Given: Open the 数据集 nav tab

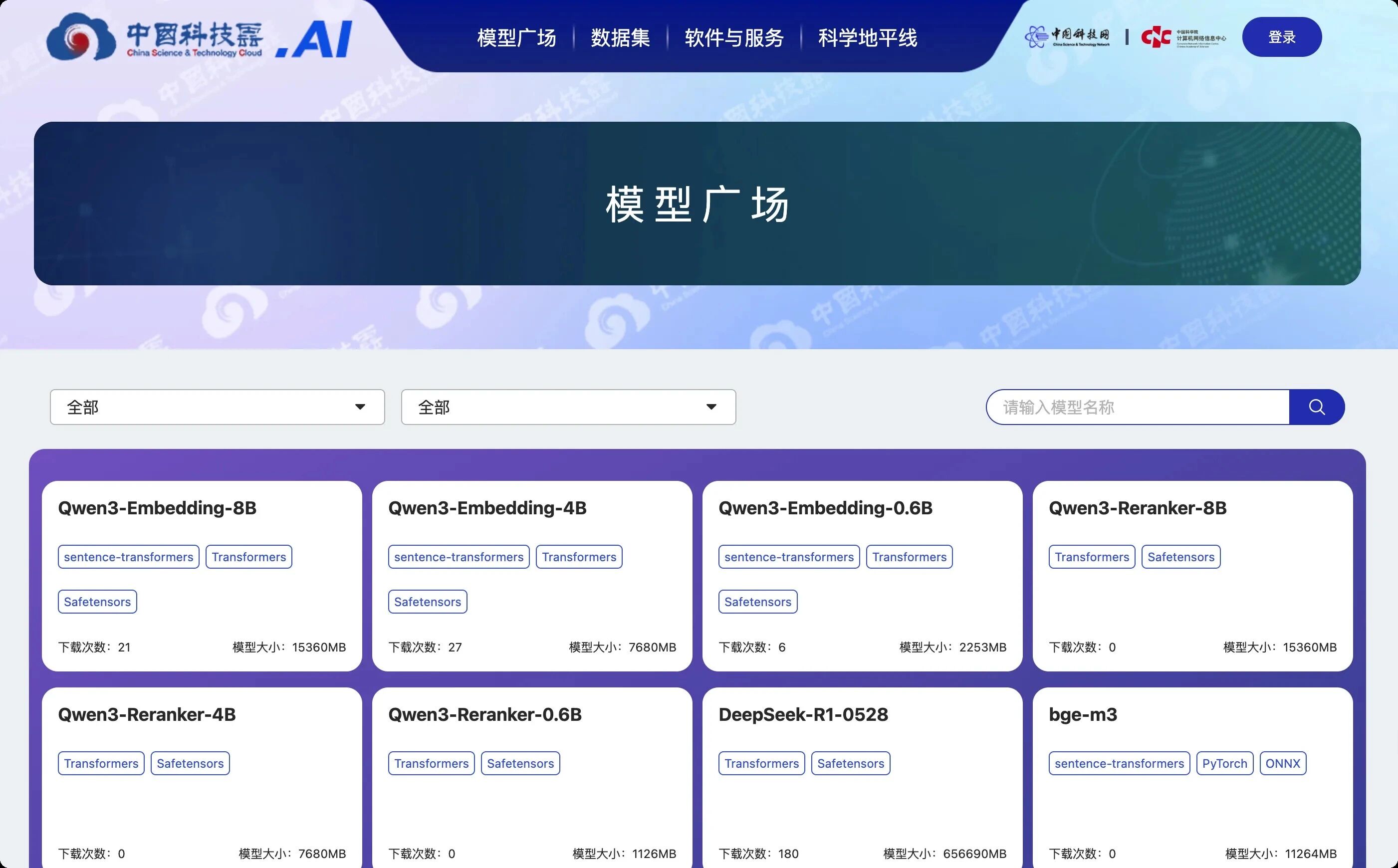Looking at the screenshot, I should pos(621,38).
